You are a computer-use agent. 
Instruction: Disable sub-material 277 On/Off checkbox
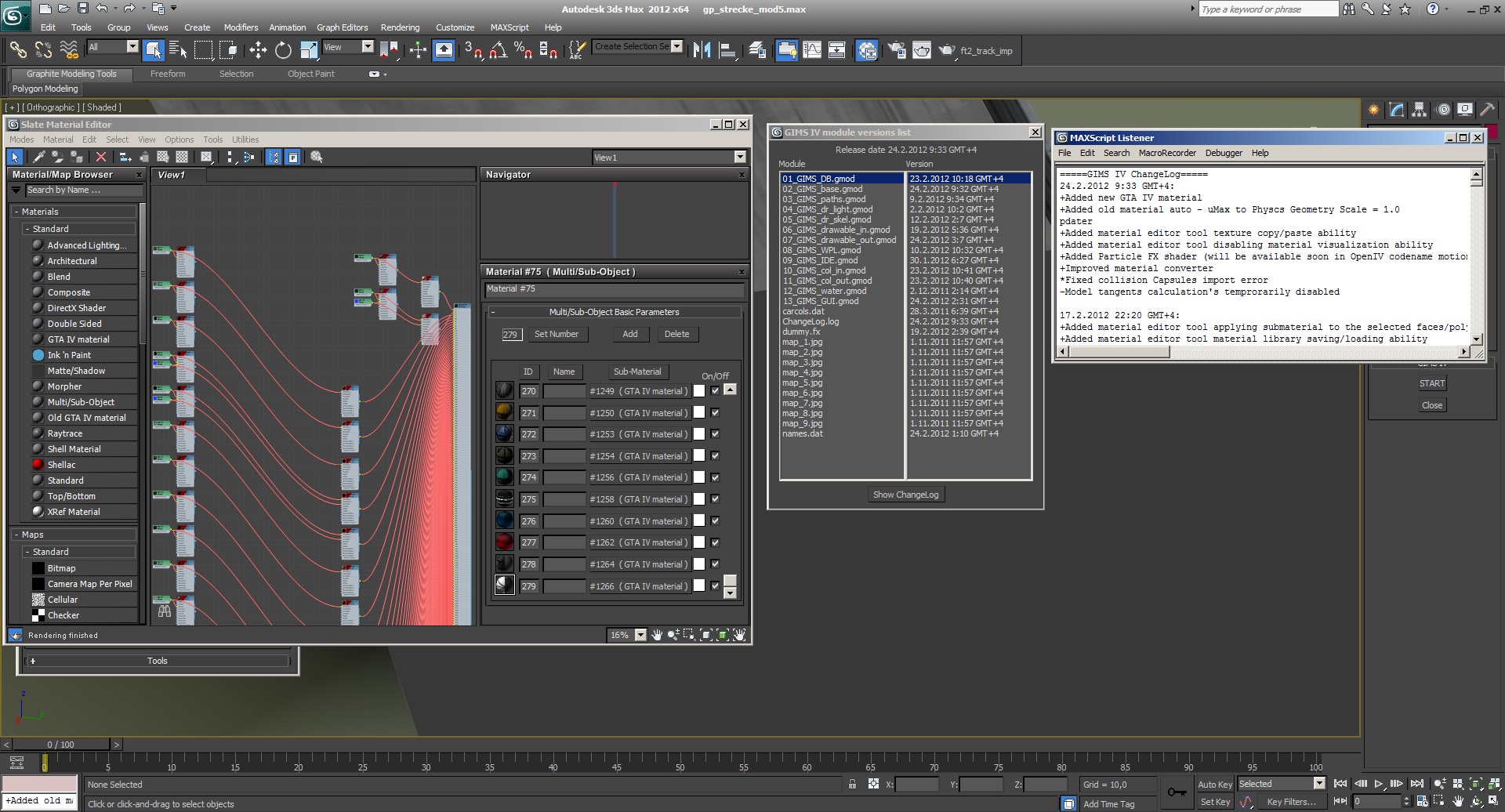coord(715,542)
